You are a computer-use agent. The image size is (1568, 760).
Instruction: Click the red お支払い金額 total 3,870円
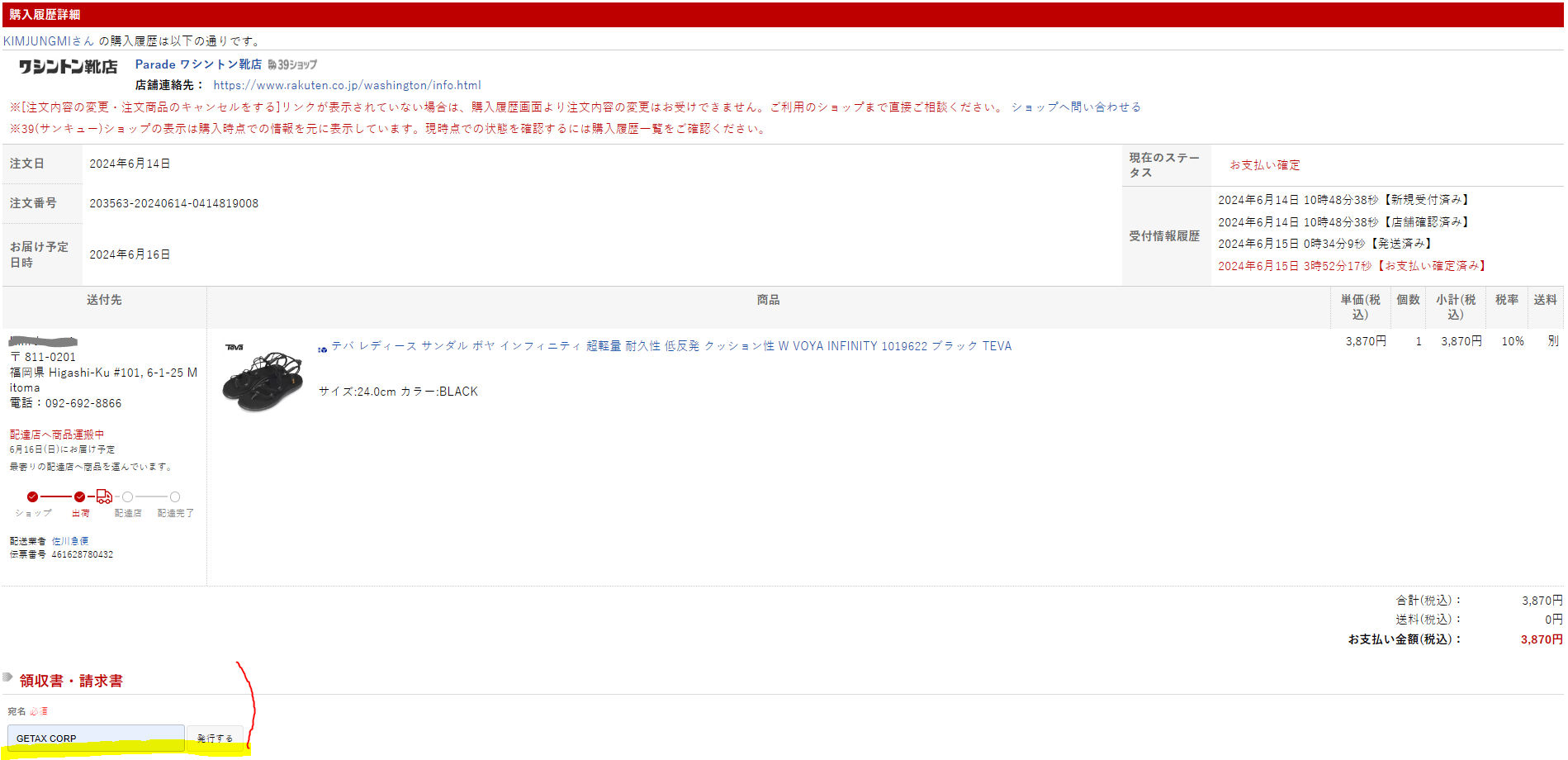tap(1542, 639)
